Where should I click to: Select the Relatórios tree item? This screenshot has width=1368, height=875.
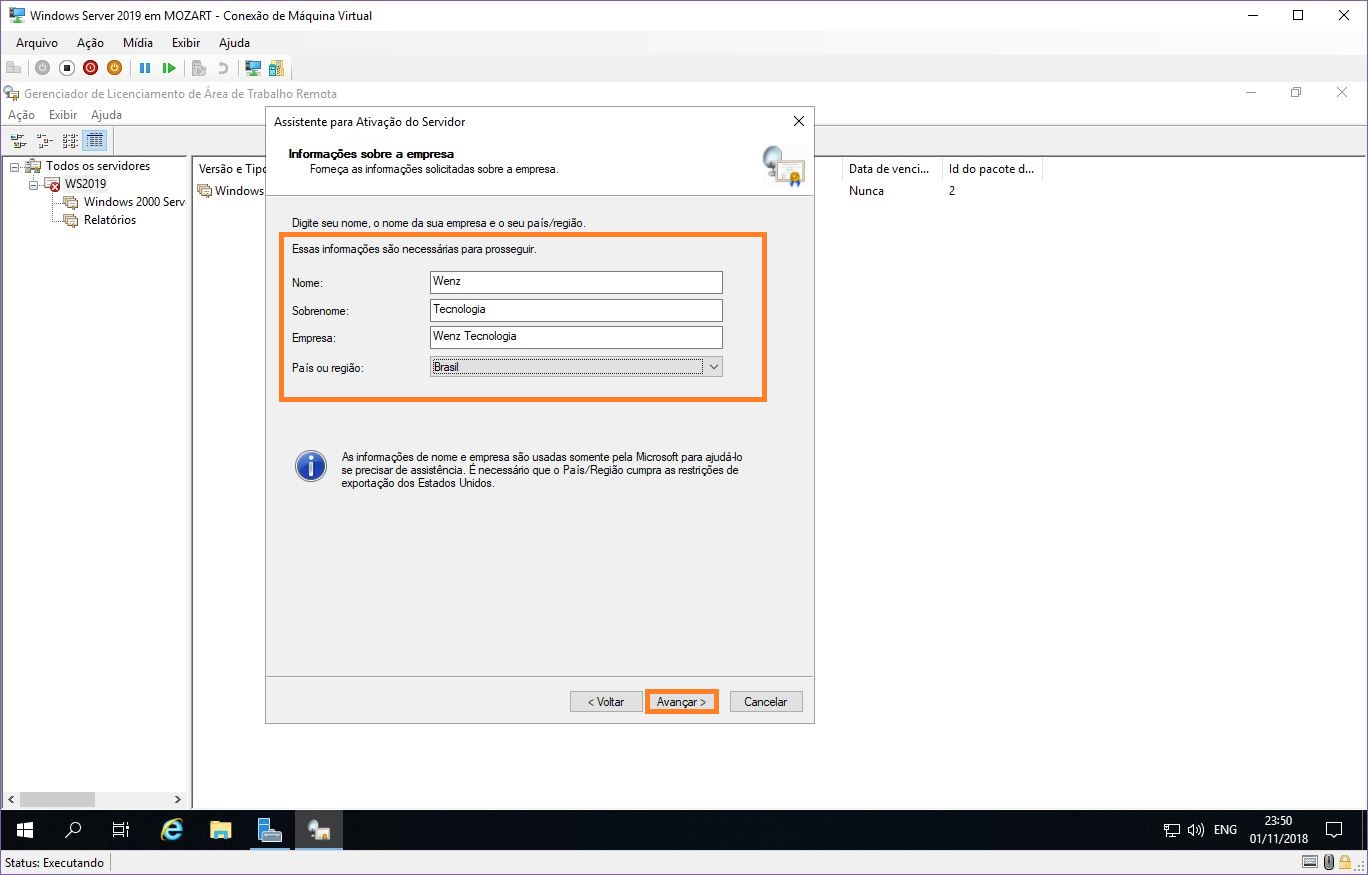coord(110,220)
